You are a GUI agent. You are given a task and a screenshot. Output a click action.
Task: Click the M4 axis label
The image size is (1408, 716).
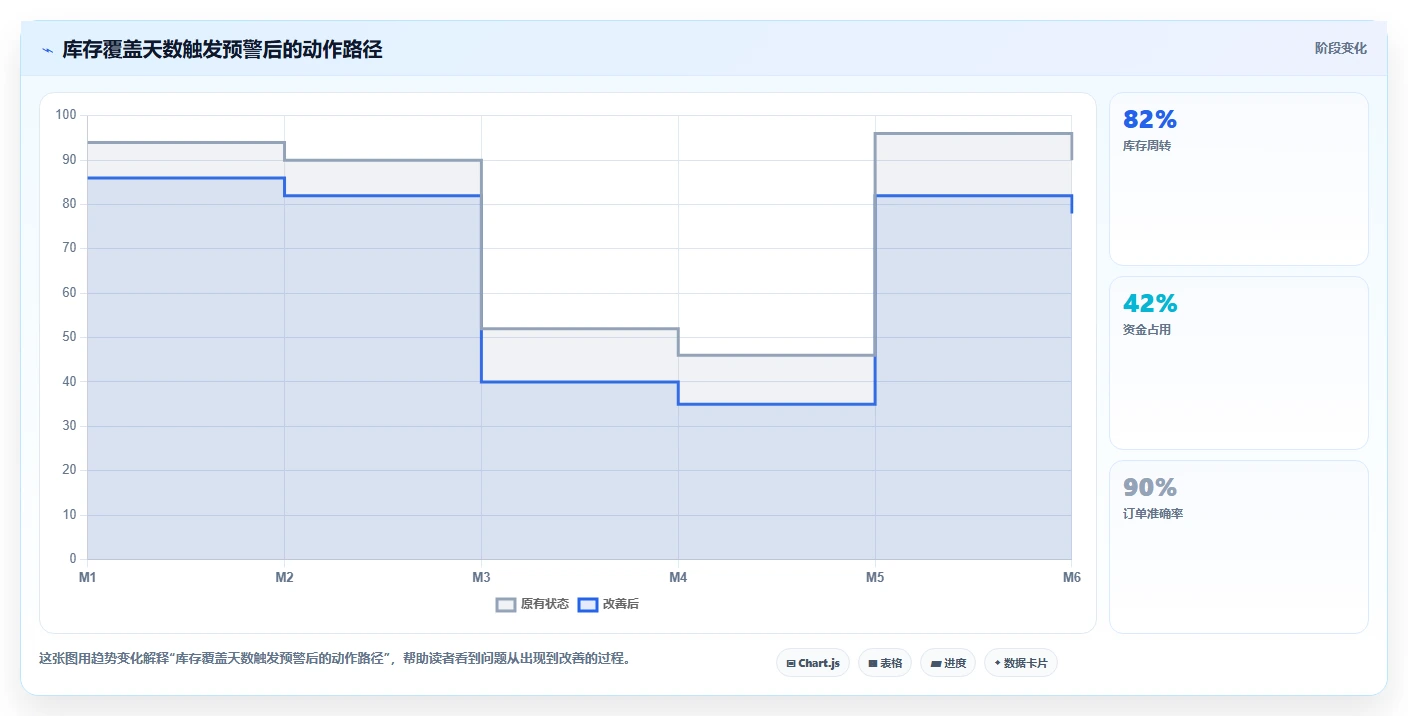tap(678, 577)
